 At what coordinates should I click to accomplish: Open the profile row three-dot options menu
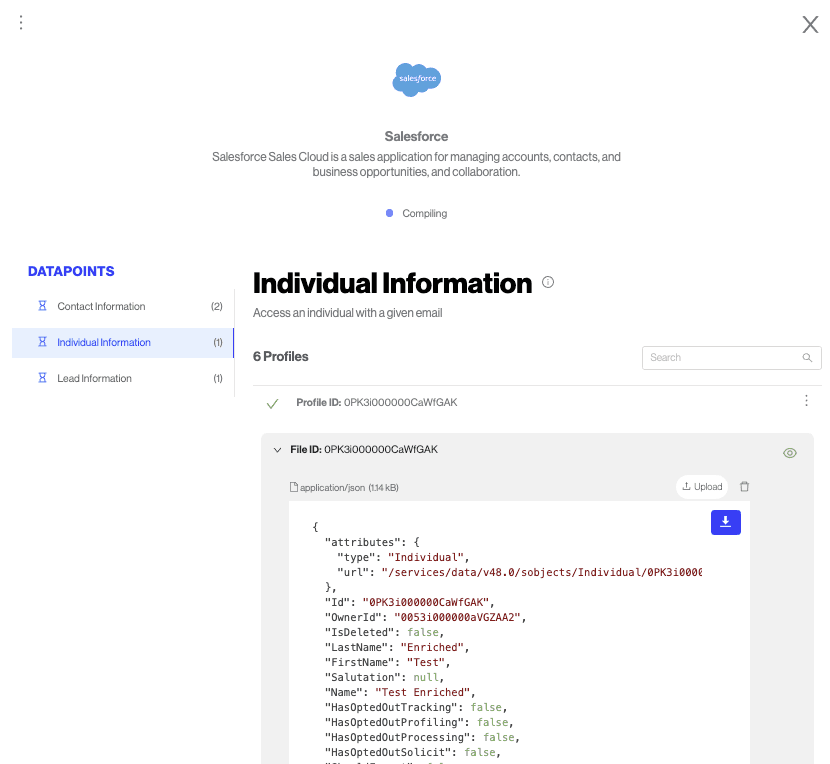806,401
